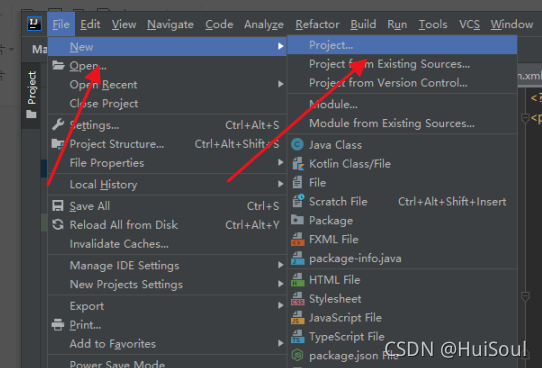
Task: Open the Navigate menu
Action: [170, 25]
